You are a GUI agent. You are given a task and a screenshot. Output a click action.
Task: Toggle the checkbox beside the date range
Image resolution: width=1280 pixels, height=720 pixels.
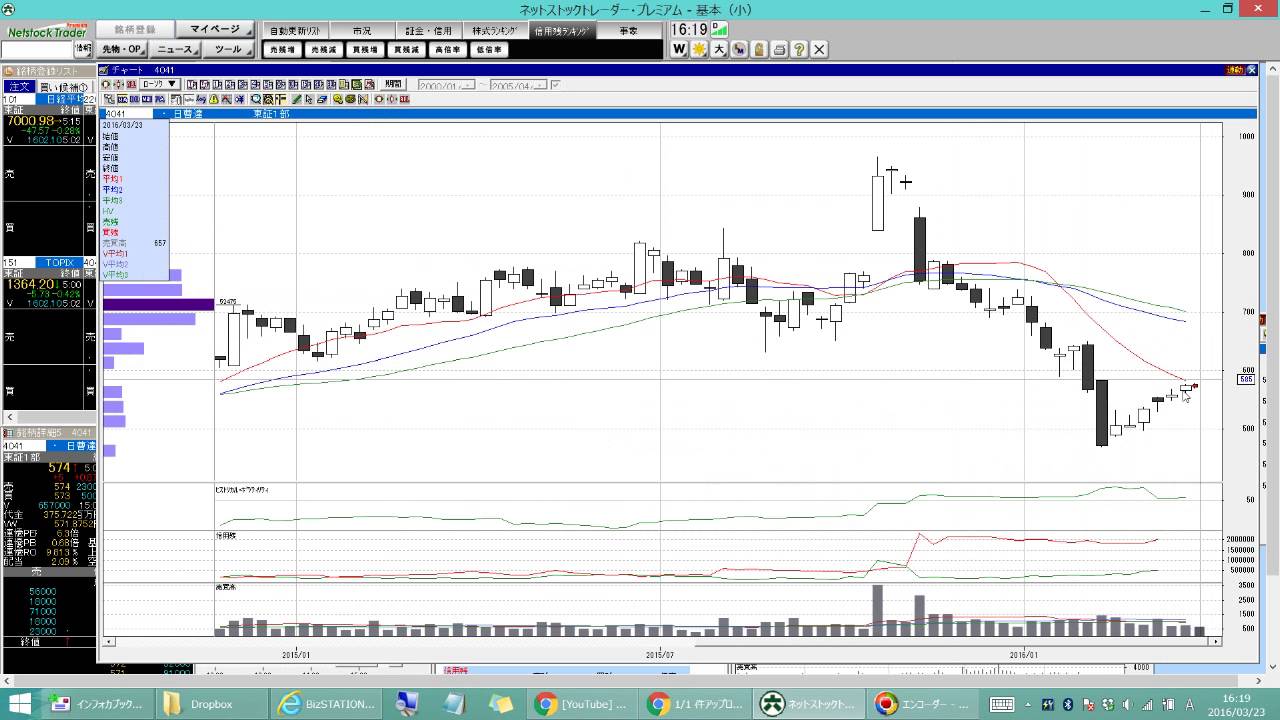pos(556,85)
